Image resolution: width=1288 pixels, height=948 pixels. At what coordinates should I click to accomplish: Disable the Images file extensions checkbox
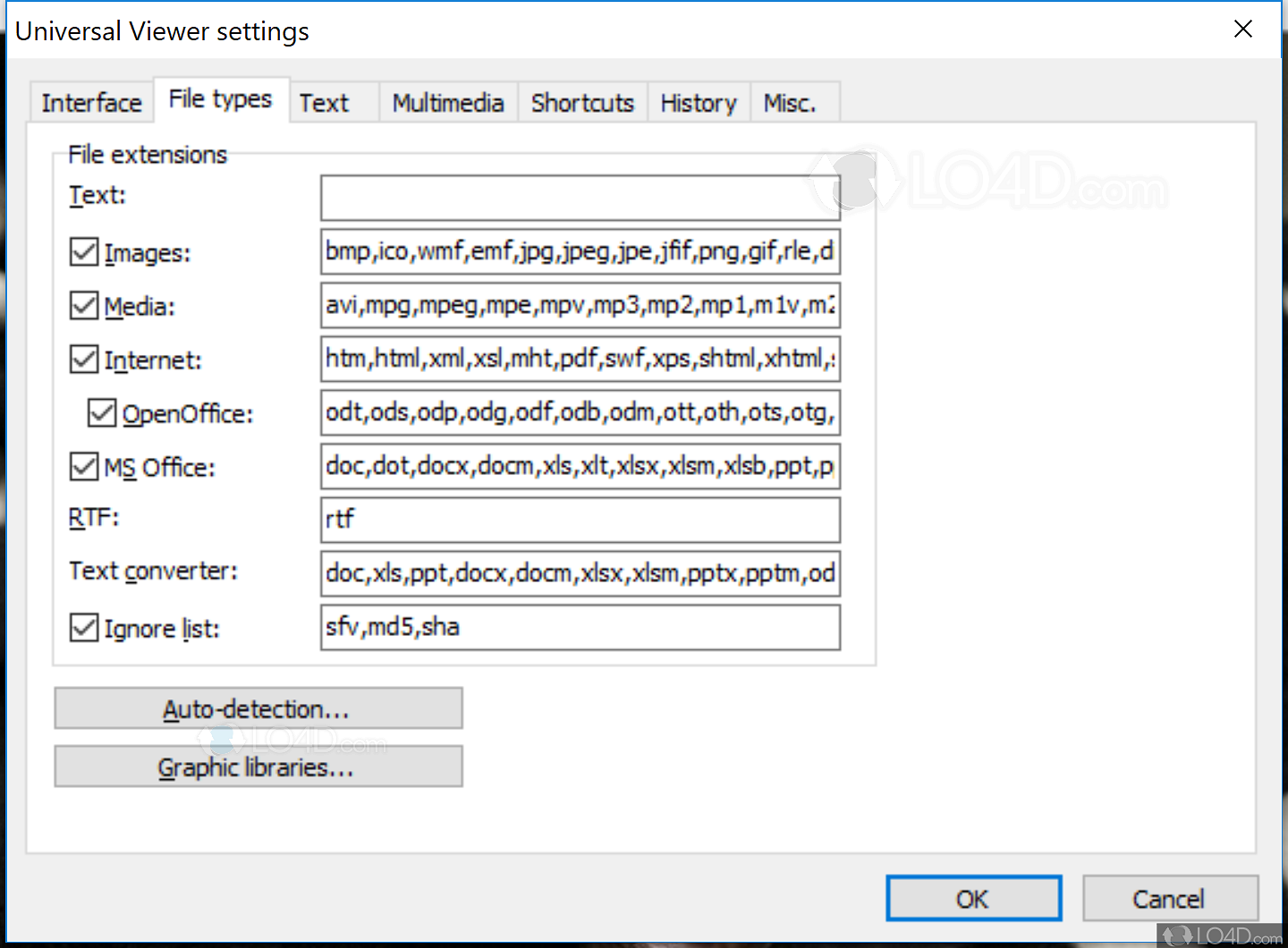(83, 251)
